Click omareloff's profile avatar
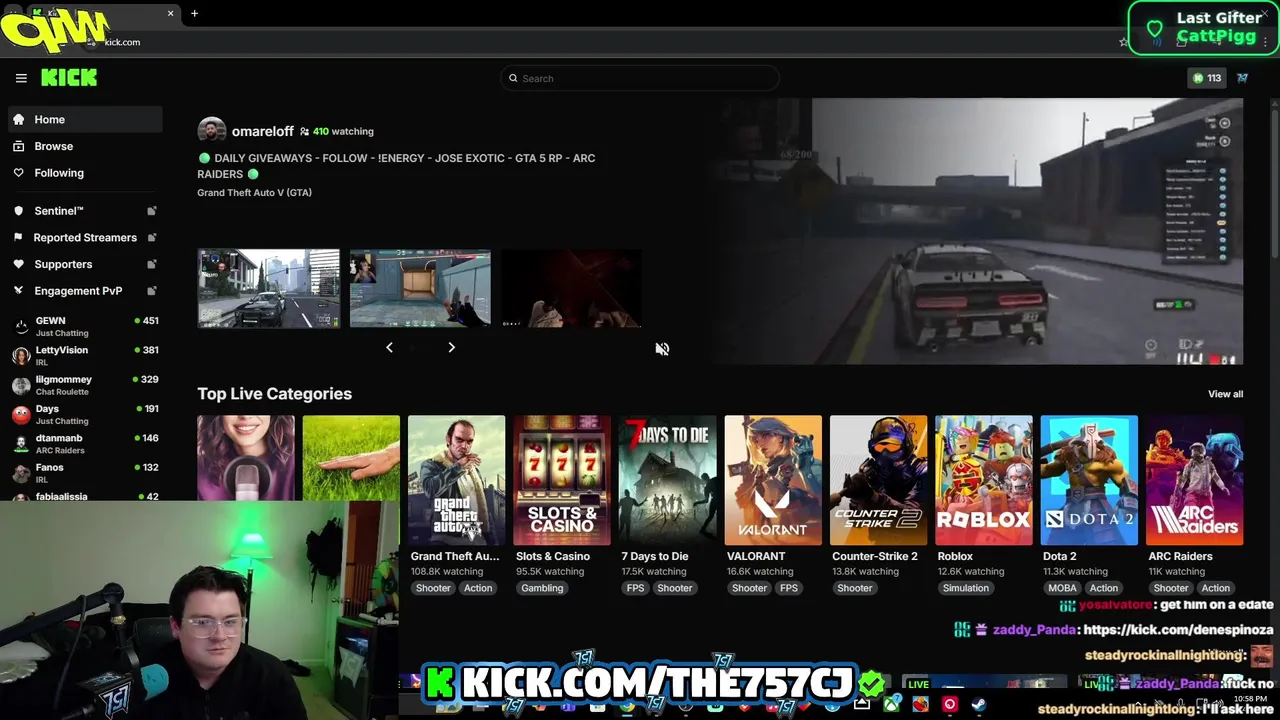This screenshot has height=720, width=1280. (211, 131)
